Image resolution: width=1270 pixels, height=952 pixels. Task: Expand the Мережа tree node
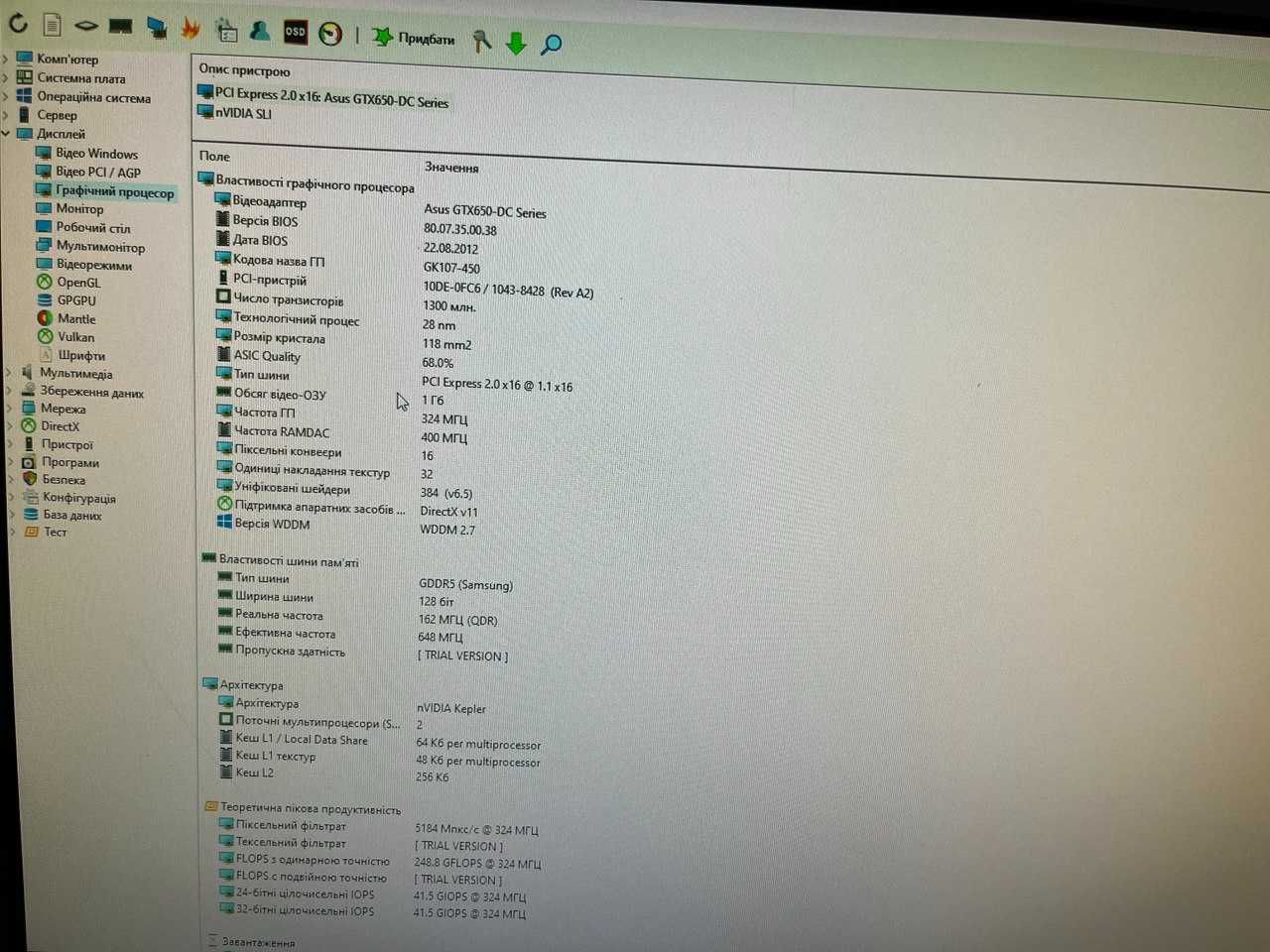(10, 408)
